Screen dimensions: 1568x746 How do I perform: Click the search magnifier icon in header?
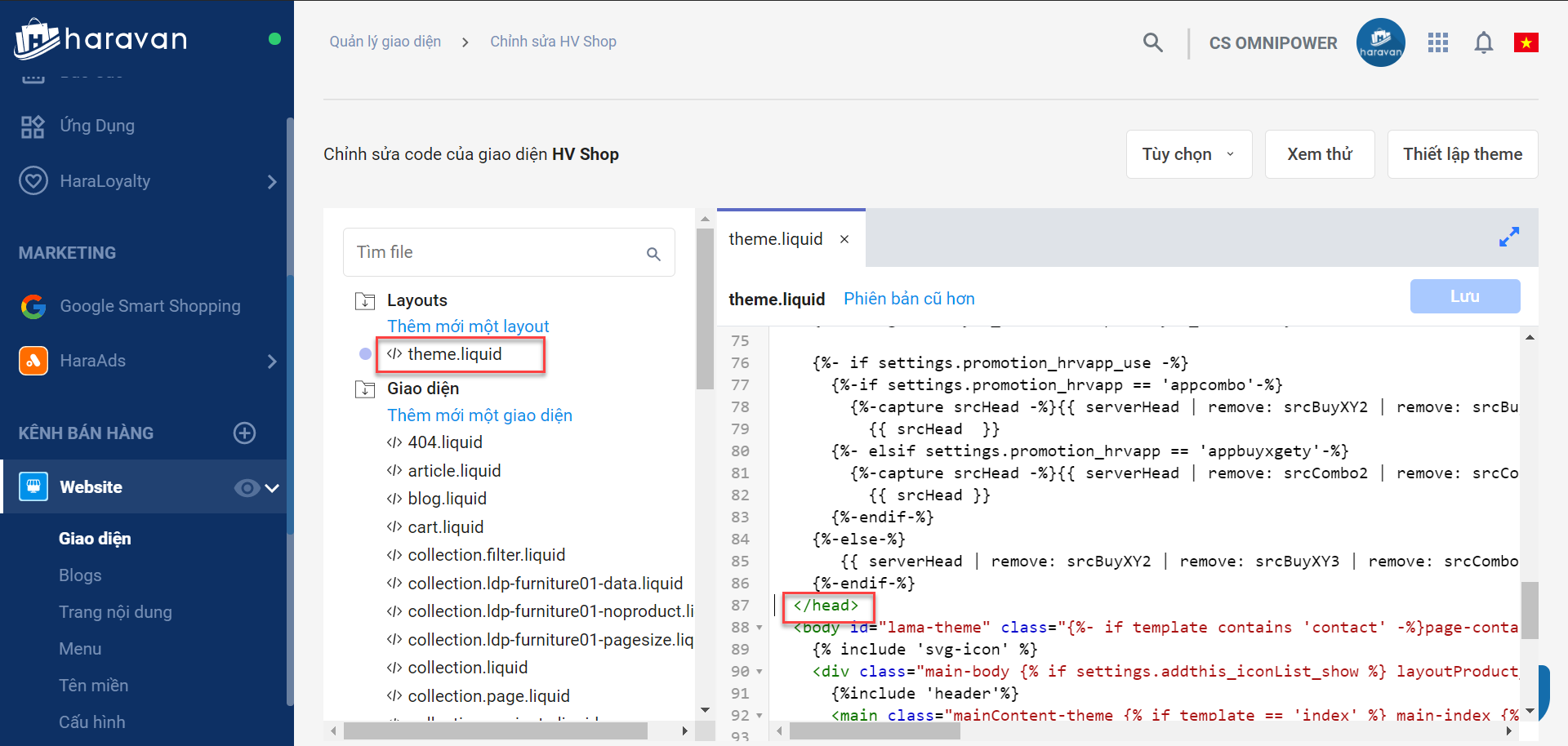(1152, 42)
